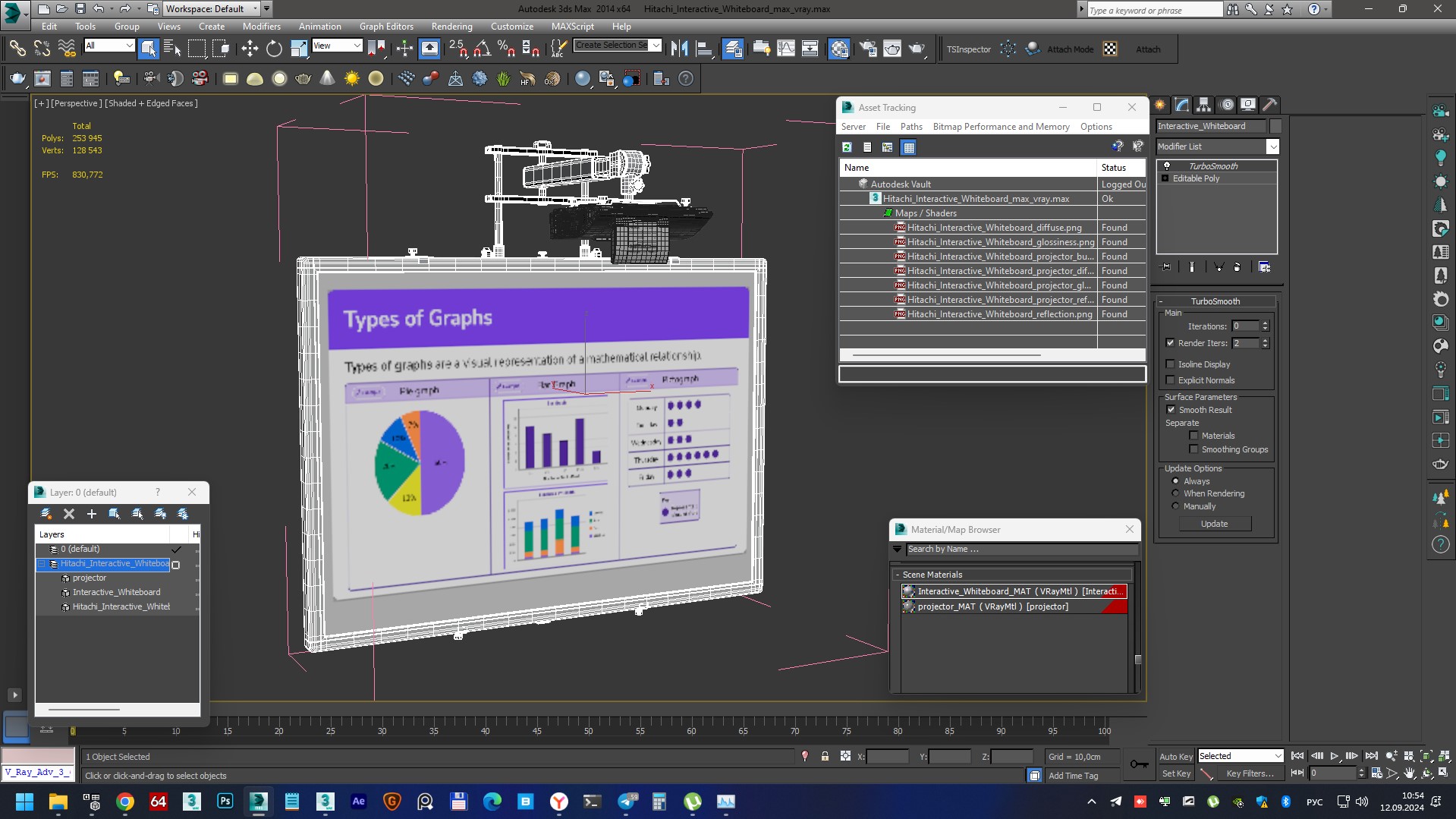
Task: Open the Rendering menu
Action: coord(451,26)
